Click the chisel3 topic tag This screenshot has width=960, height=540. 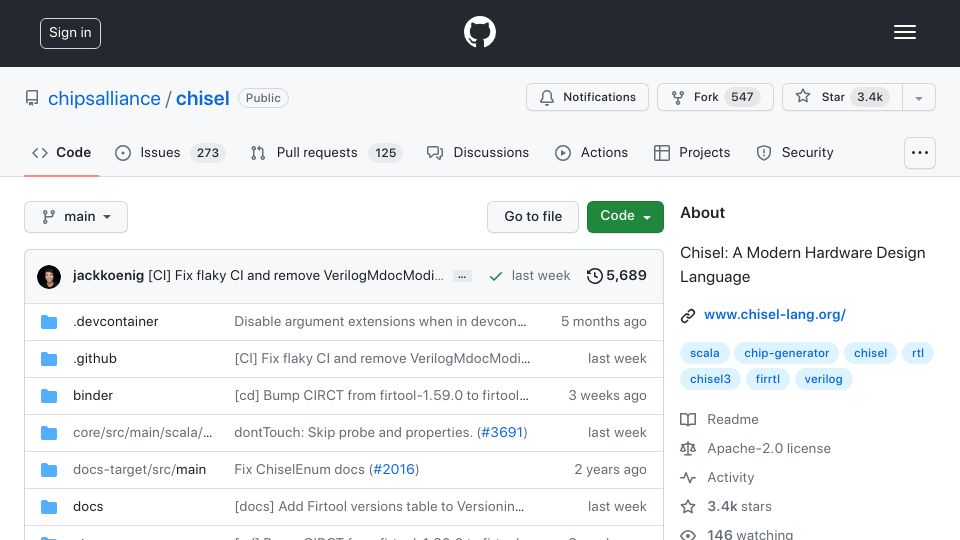[x=710, y=379]
